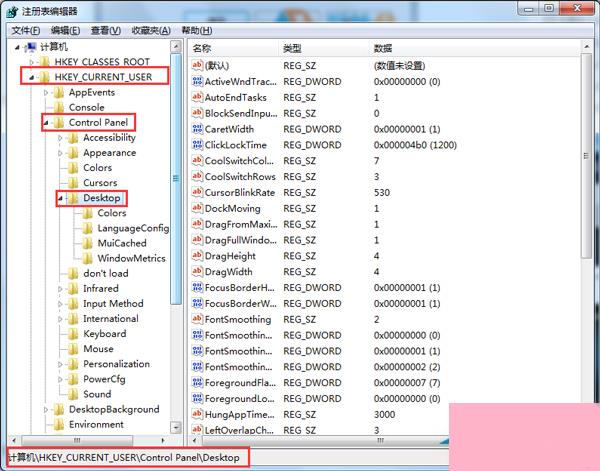Click the tree pane scroll down arrow
Viewport: 600px width, 471px height.
176,427
